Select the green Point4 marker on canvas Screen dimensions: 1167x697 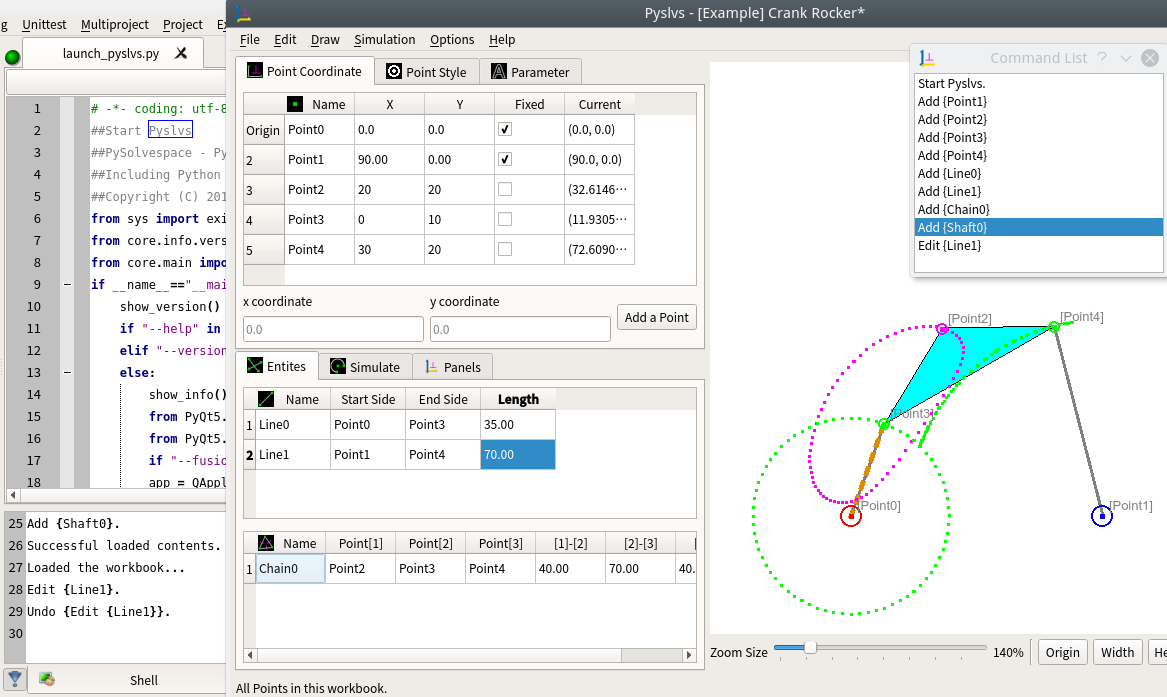coord(1054,327)
